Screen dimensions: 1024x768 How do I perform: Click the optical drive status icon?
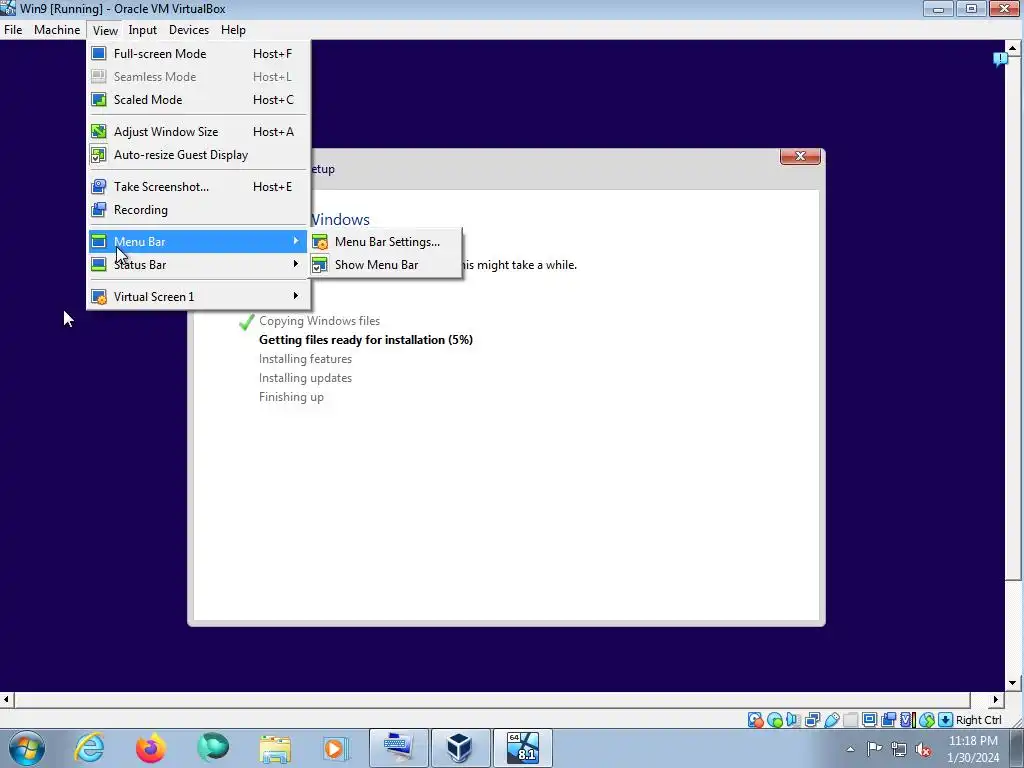[x=775, y=720]
